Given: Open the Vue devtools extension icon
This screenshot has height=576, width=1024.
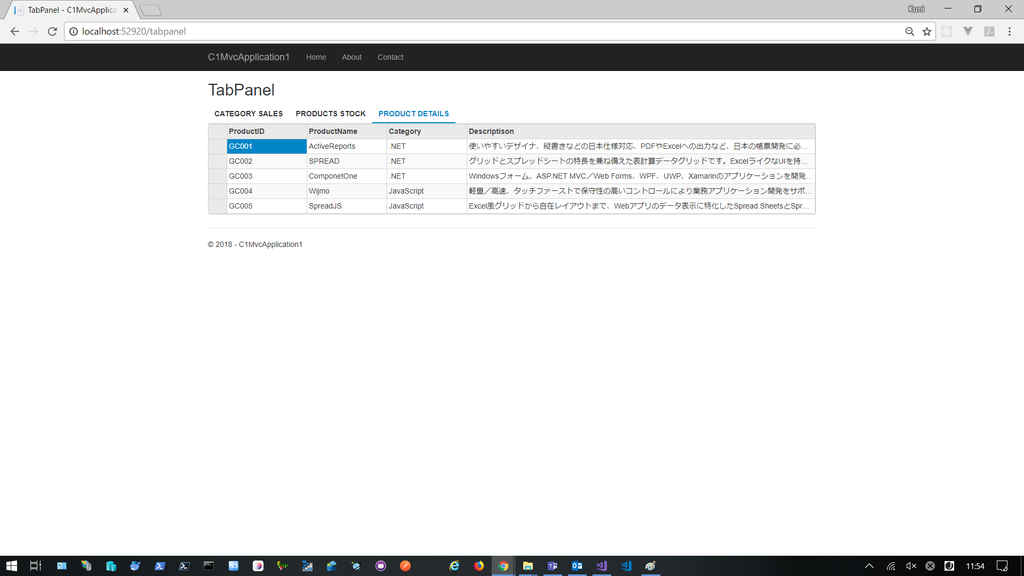Looking at the screenshot, I should coord(968,31).
